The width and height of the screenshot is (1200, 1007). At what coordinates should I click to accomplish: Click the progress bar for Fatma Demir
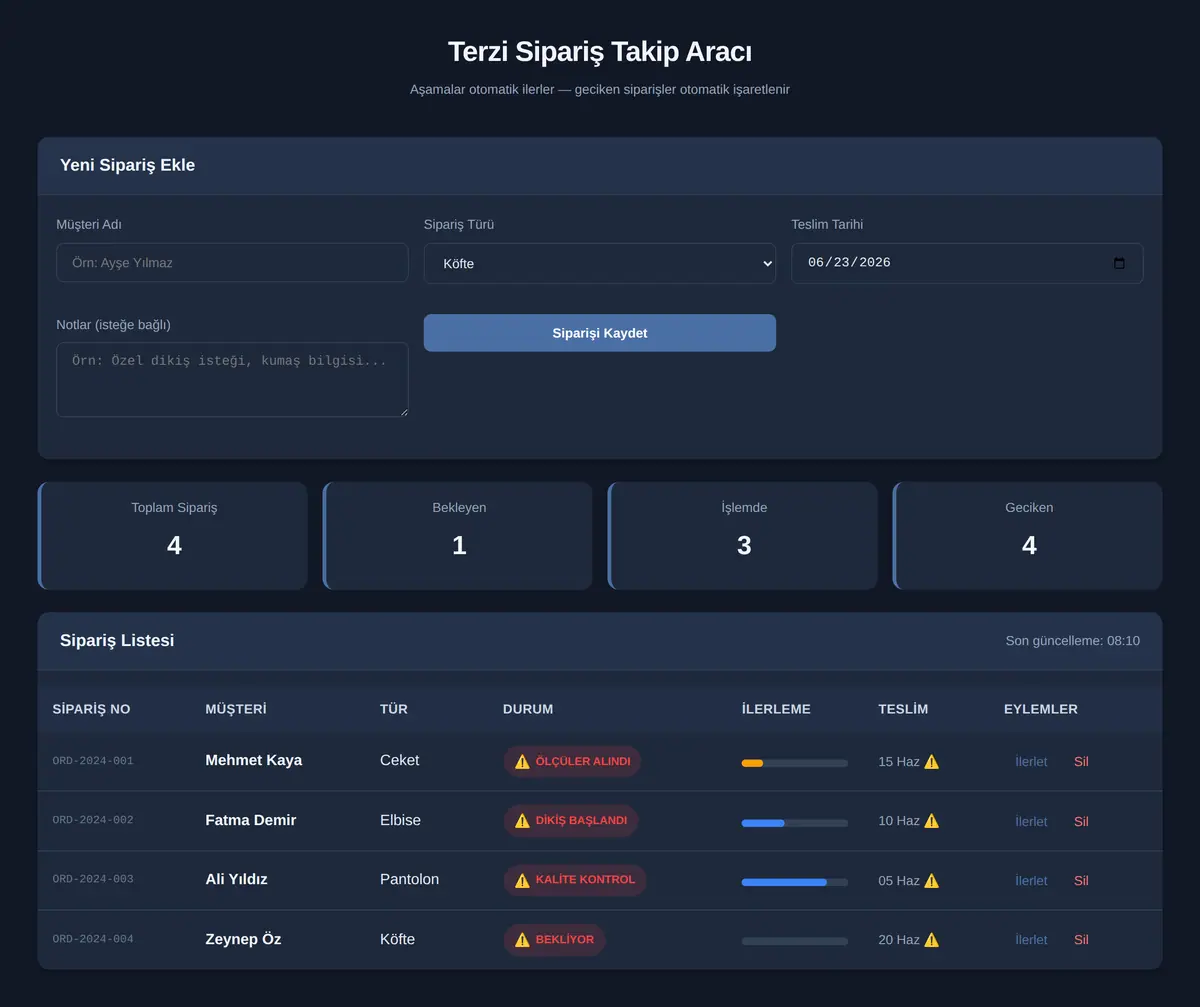point(795,823)
